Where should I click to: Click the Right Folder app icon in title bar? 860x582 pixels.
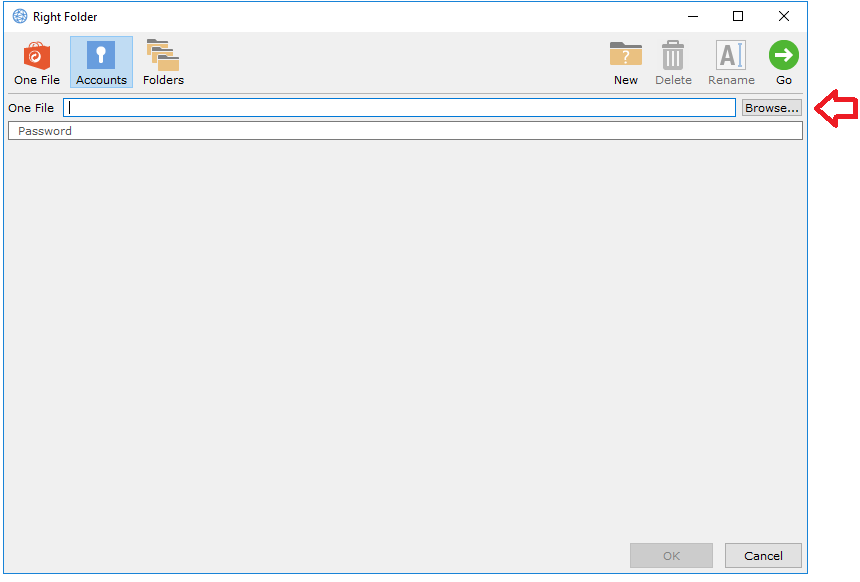click(x=19, y=16)
